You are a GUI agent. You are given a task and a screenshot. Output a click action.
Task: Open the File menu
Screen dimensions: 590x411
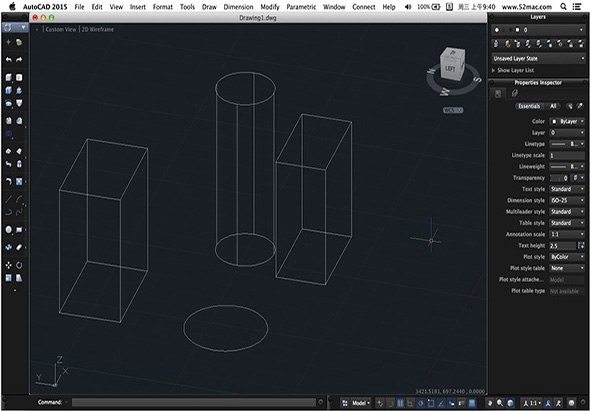[79, 7]
